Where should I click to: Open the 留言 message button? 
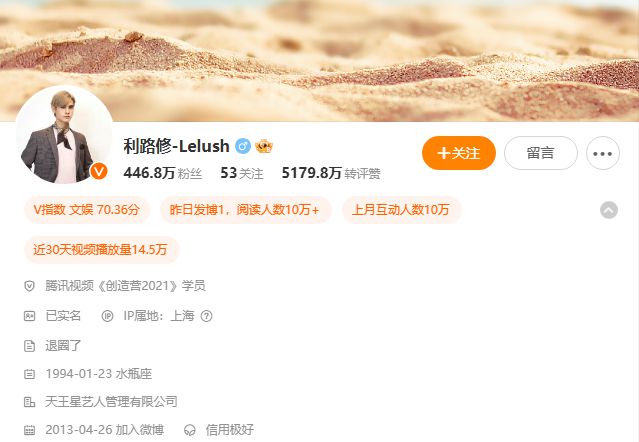540,153
